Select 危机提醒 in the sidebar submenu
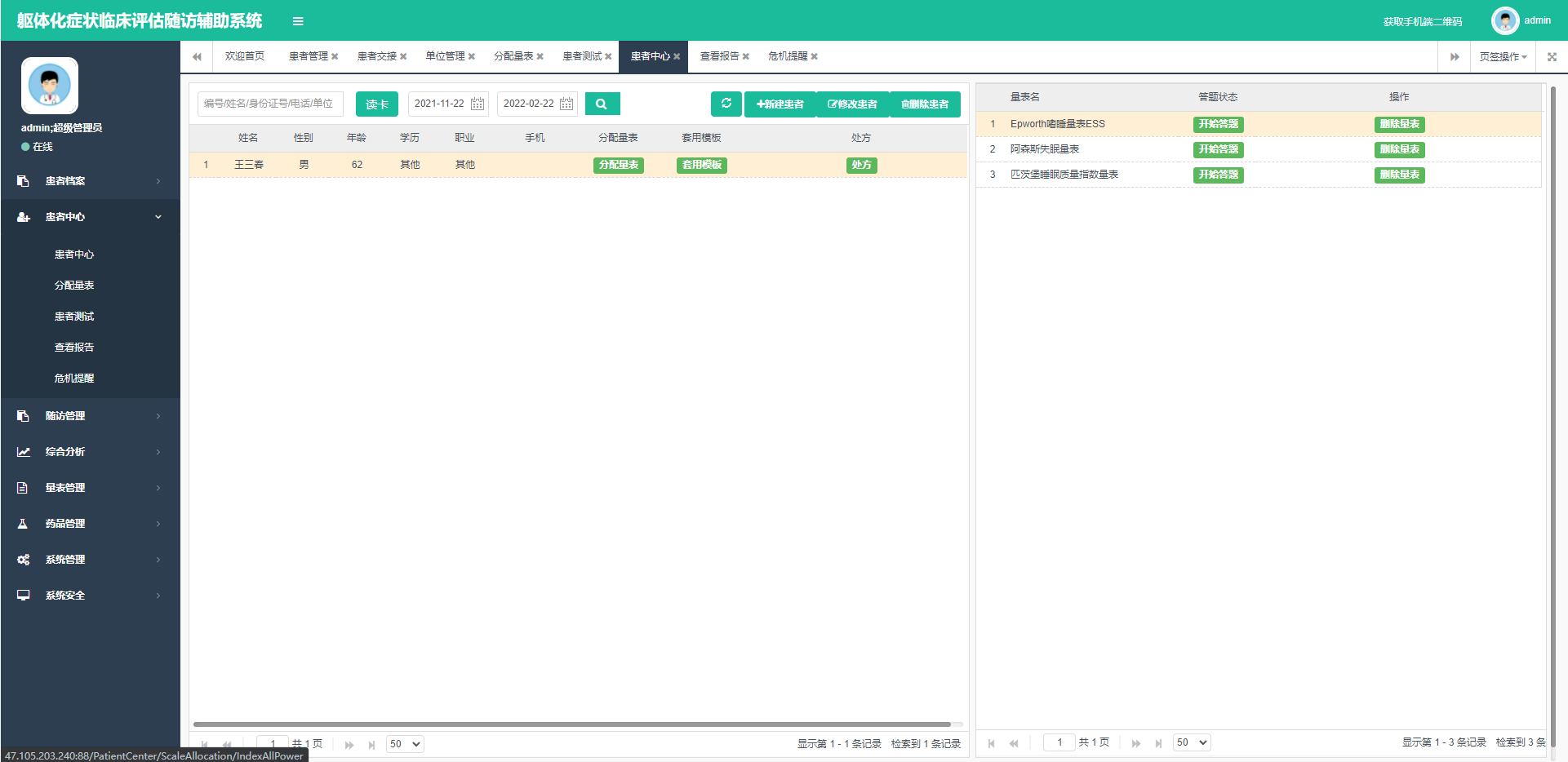 pyautogui.click(x=74, y=379)
